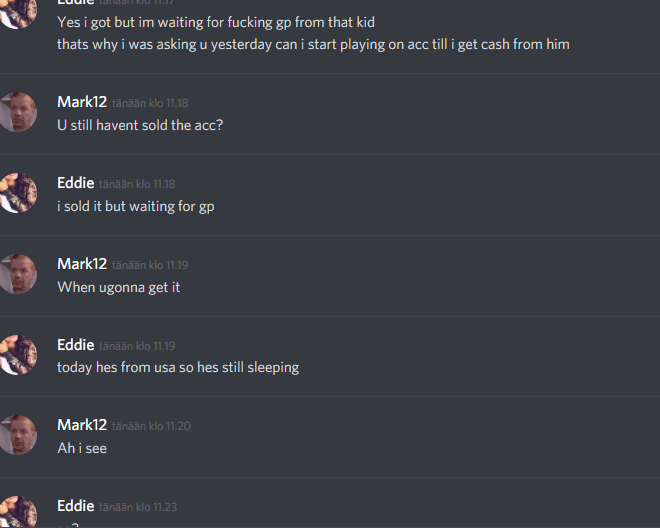Select username Eddie at 11.23 timestamp
This screenshot has width=660, height=528.
(x=76, y=506)
